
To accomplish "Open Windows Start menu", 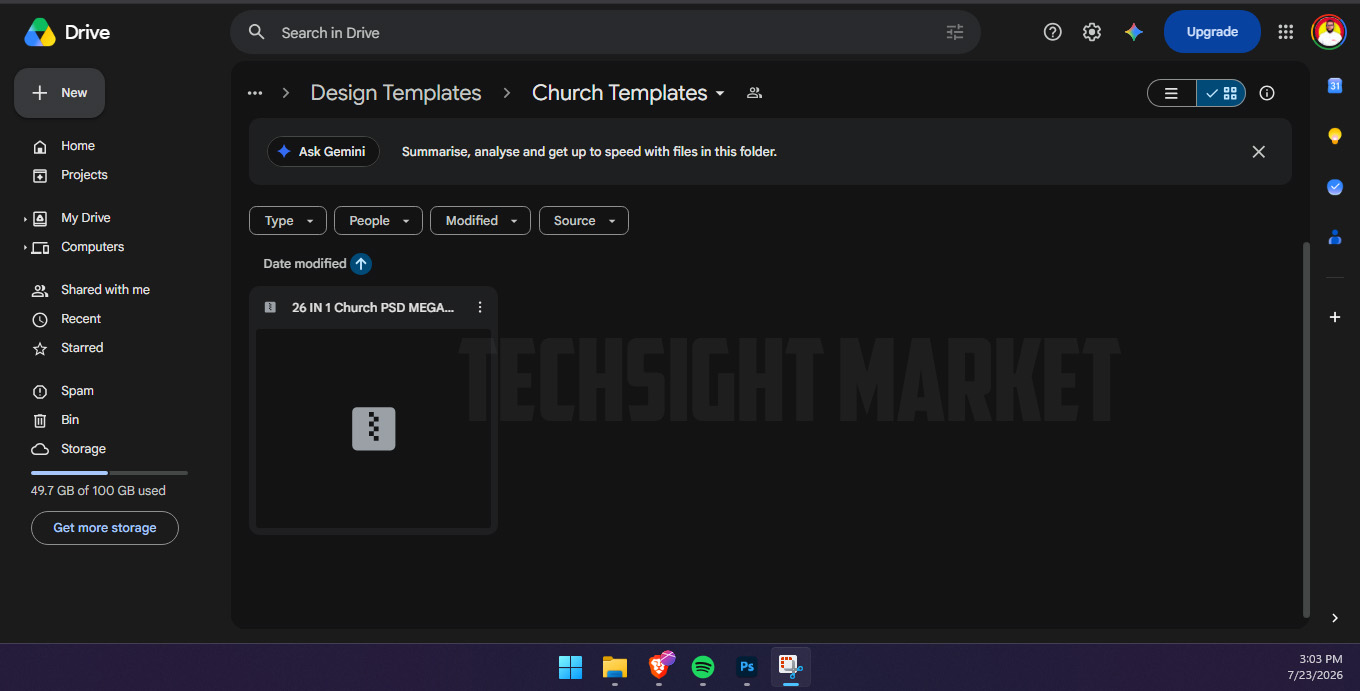I will point(570,667).
